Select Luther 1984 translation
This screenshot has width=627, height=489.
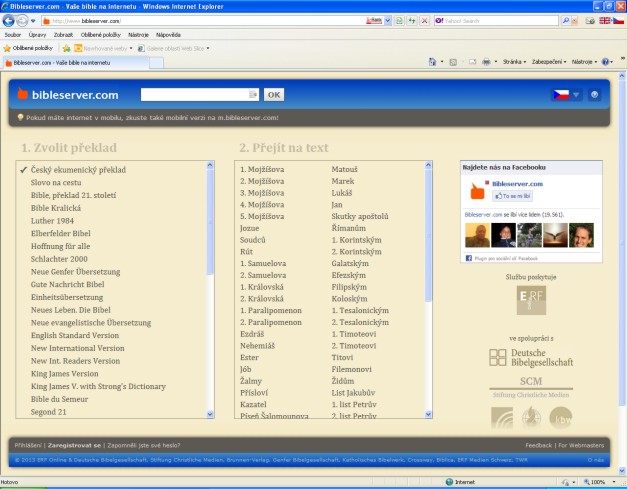click(52, 221)
